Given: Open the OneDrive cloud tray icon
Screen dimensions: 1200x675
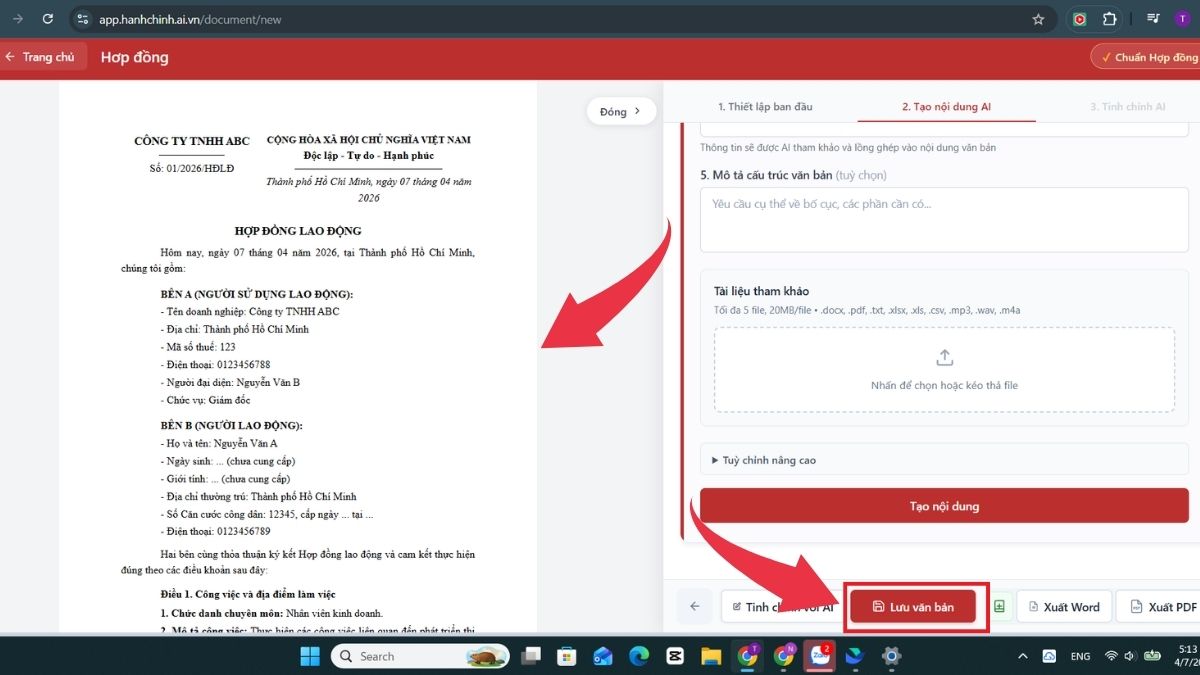Looking at the screenshot, I should tap(1049, 656).
